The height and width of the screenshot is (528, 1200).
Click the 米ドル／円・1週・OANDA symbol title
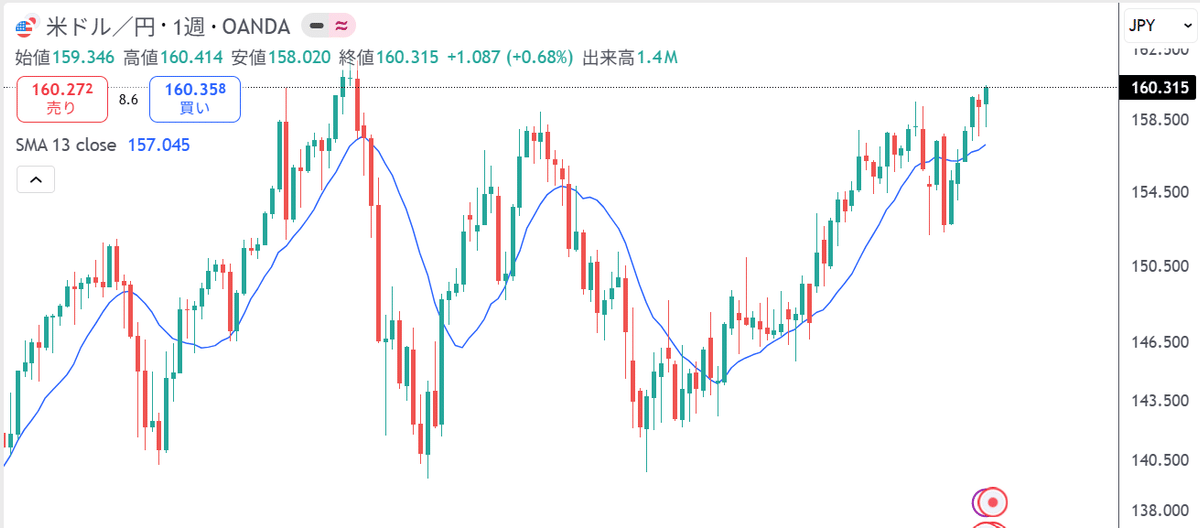click(168, 26)
